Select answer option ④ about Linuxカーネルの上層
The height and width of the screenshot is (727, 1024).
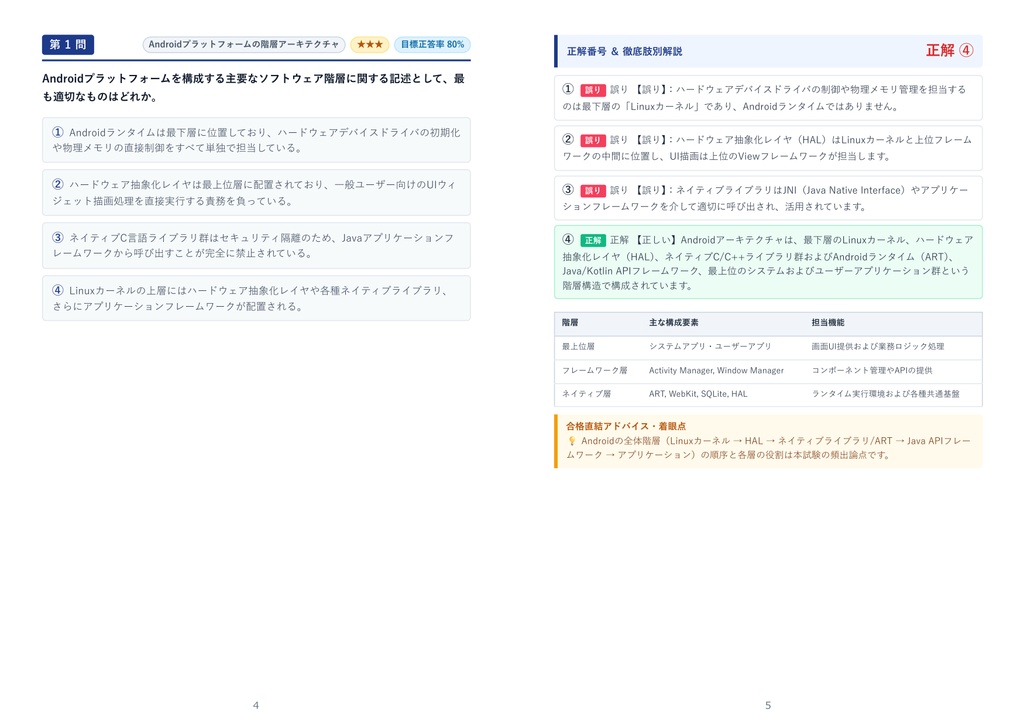point(256,298)
